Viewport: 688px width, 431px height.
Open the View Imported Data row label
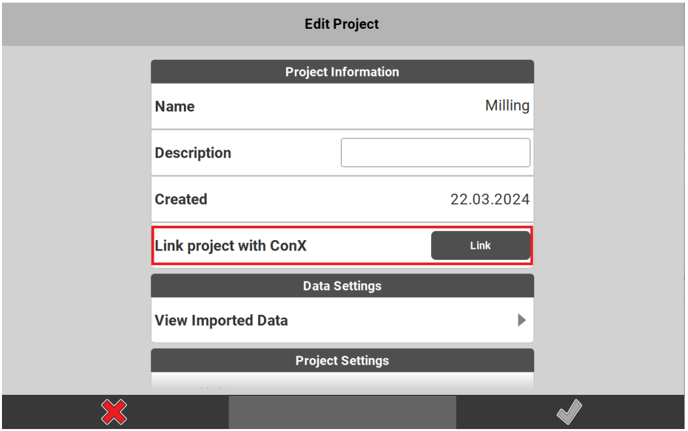[x=221, y=321]
